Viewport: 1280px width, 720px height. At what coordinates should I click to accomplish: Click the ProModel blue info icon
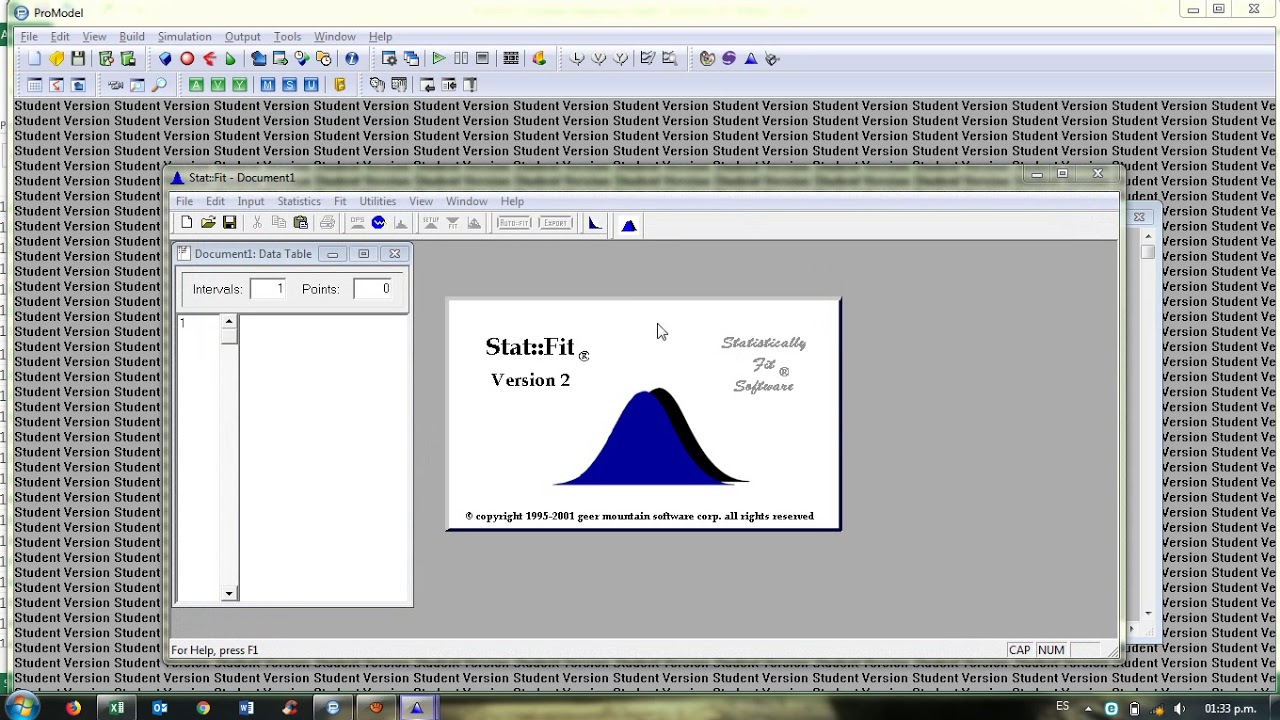click(x=352, y=59)
